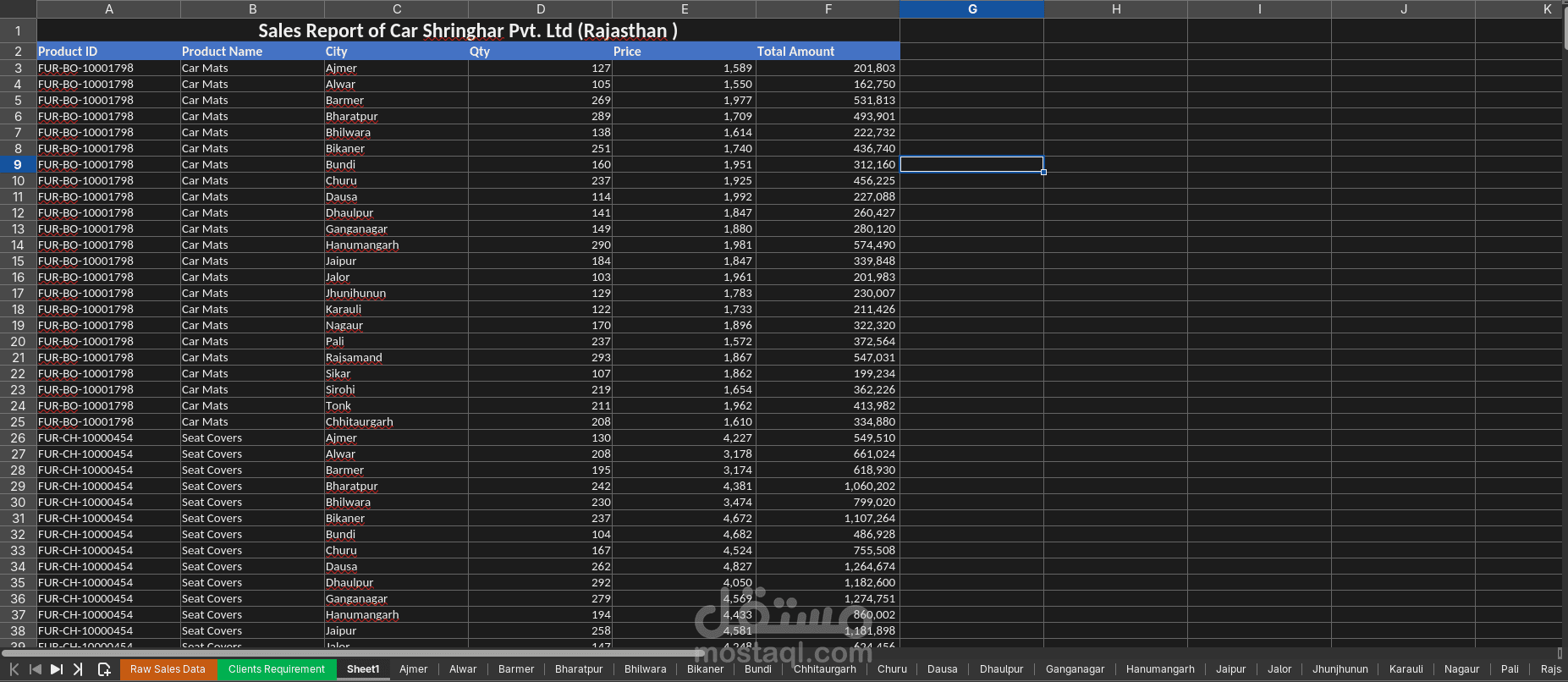Image resolution: width=1568 pixels, height=682 pixels.
Task: Switch to the Ganganagar sheet tab
Action: pyautogui.click(x=1076, y=669)
